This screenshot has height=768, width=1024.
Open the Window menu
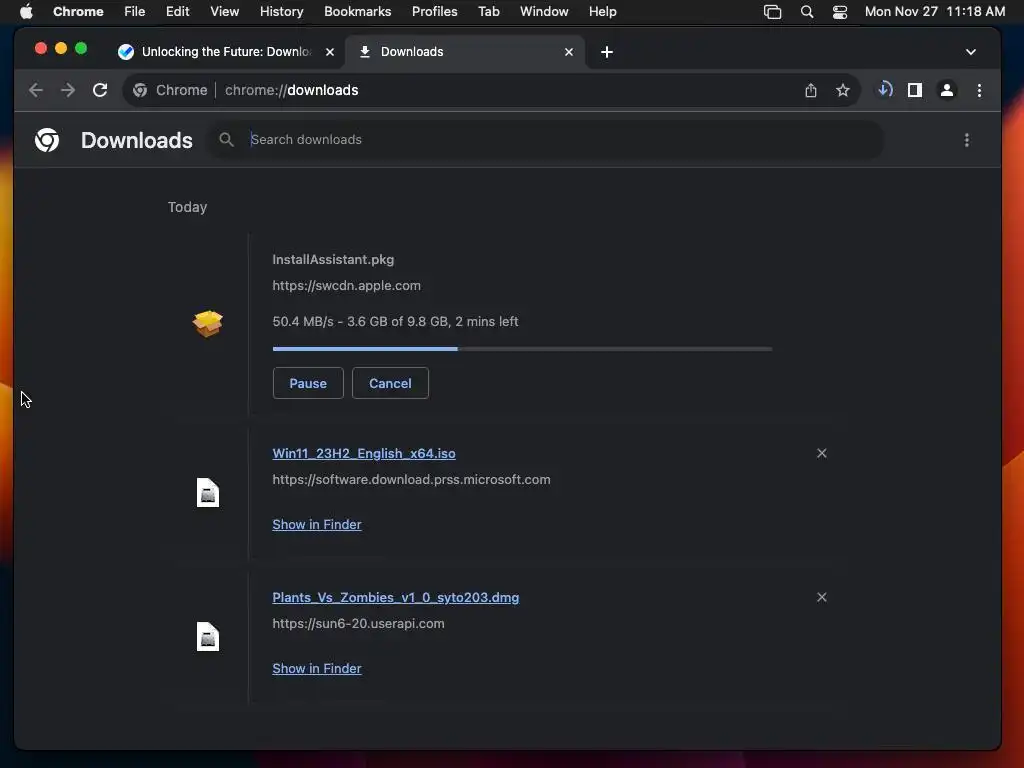(x=544, y=11)
